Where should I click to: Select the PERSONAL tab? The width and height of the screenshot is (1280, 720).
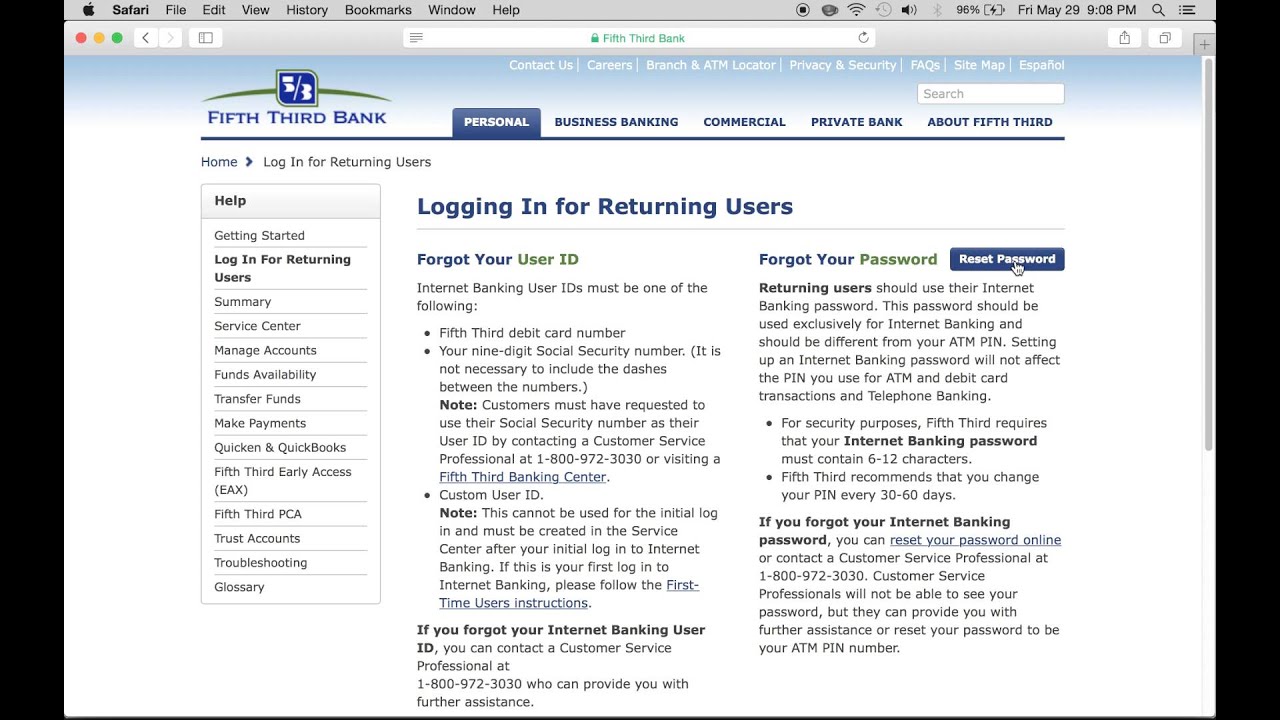coord(496,122)
